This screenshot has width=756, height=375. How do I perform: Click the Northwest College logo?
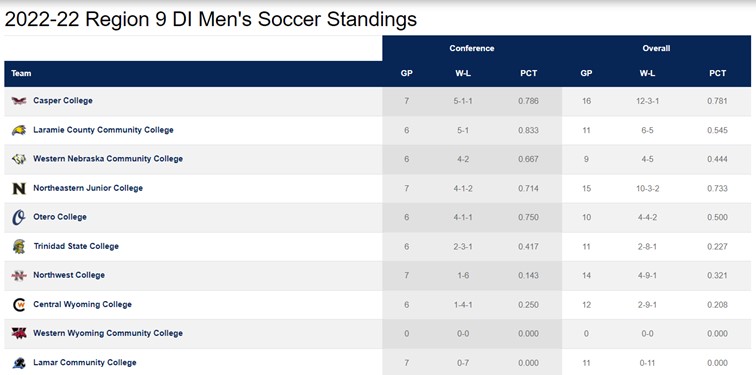pos(19,275)
